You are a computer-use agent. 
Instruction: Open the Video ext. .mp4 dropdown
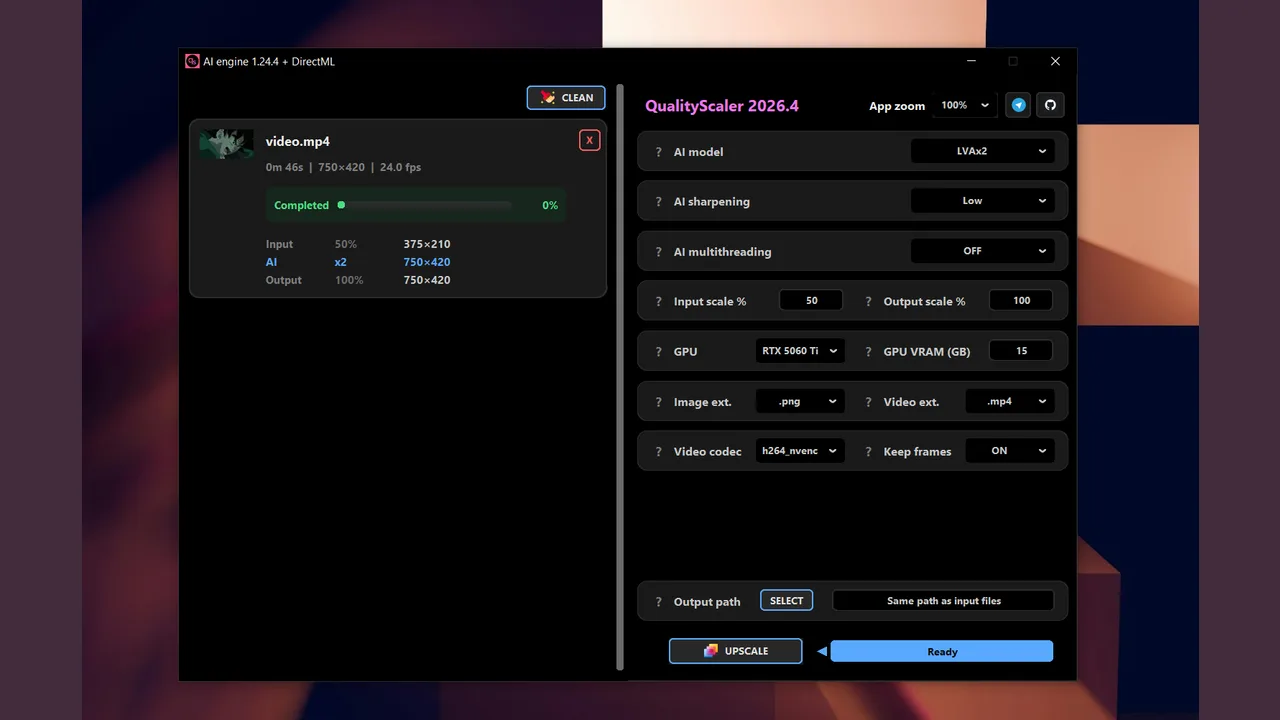click(1009, 401)
